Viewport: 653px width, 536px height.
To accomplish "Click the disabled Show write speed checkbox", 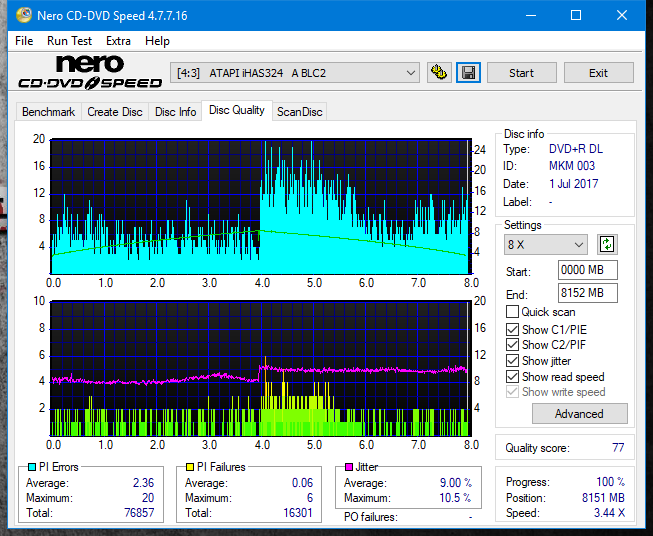I will (512, 392).
